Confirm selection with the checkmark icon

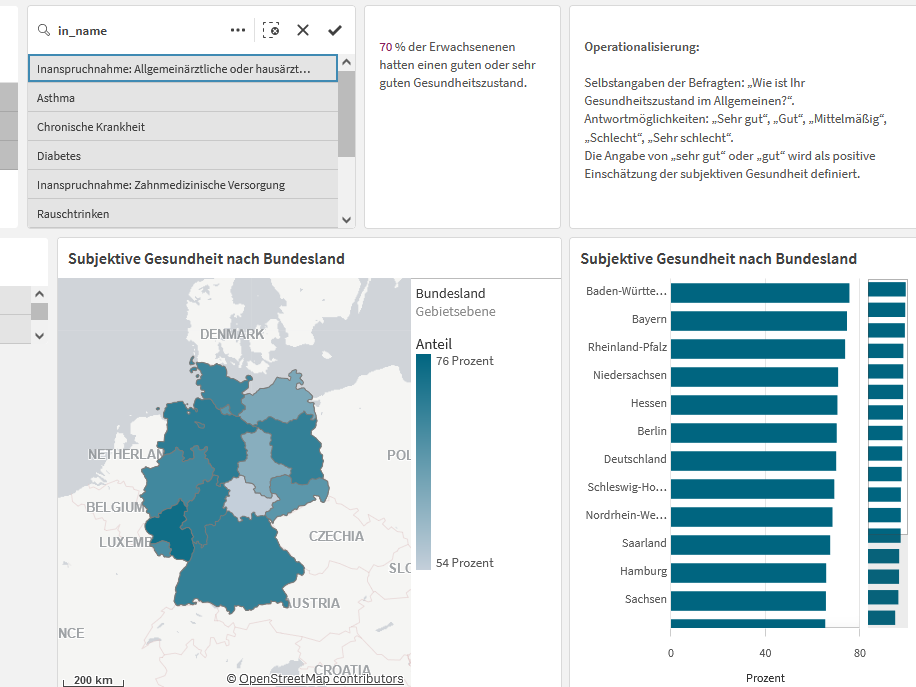point(335,30)
